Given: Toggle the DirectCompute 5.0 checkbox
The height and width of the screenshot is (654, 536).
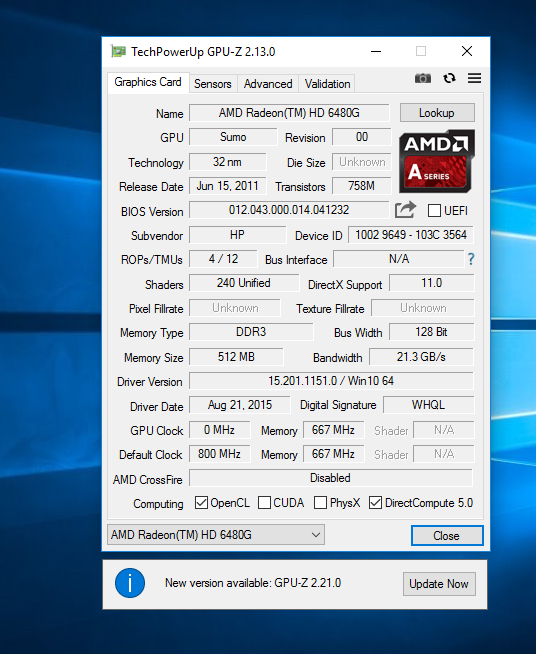Looking at the screenshot, I should [375, 503].
